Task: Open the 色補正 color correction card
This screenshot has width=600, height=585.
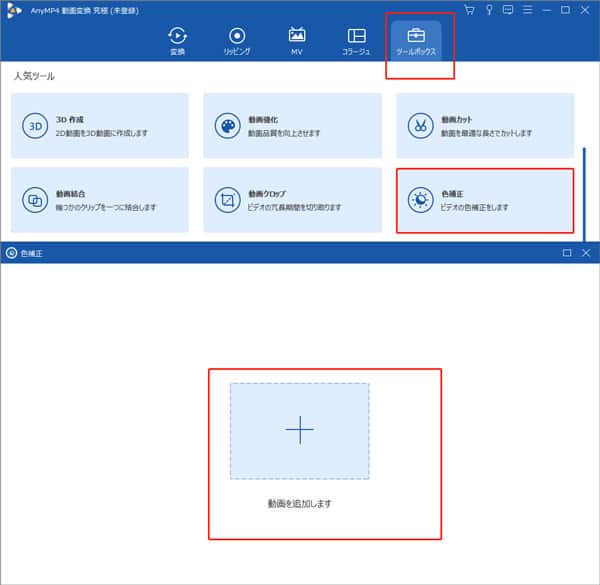Action: pyautogui.click(x=485, y=200)
